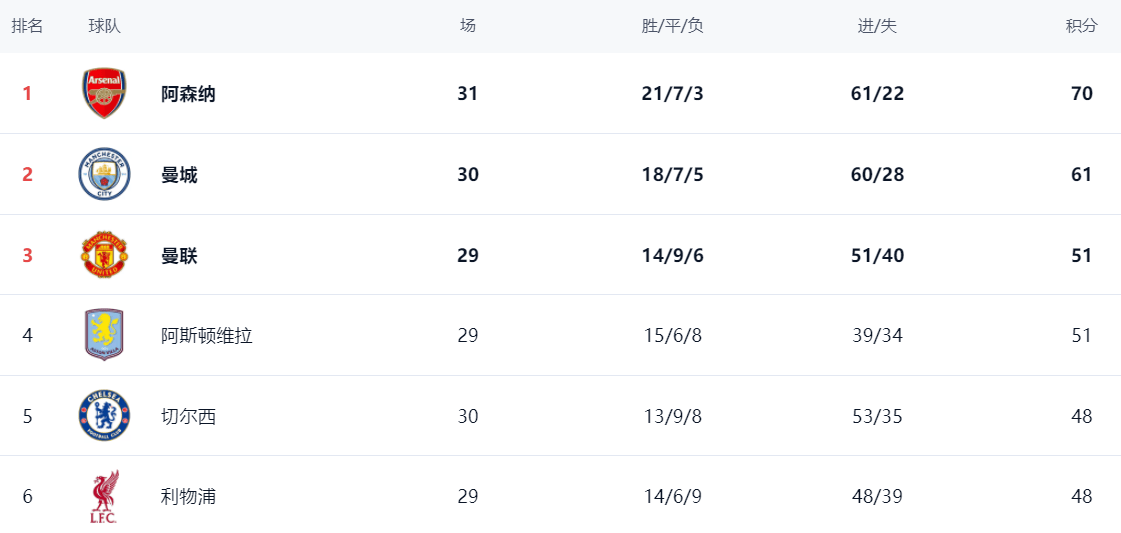Select the 曼联 team name

point(179,255)
